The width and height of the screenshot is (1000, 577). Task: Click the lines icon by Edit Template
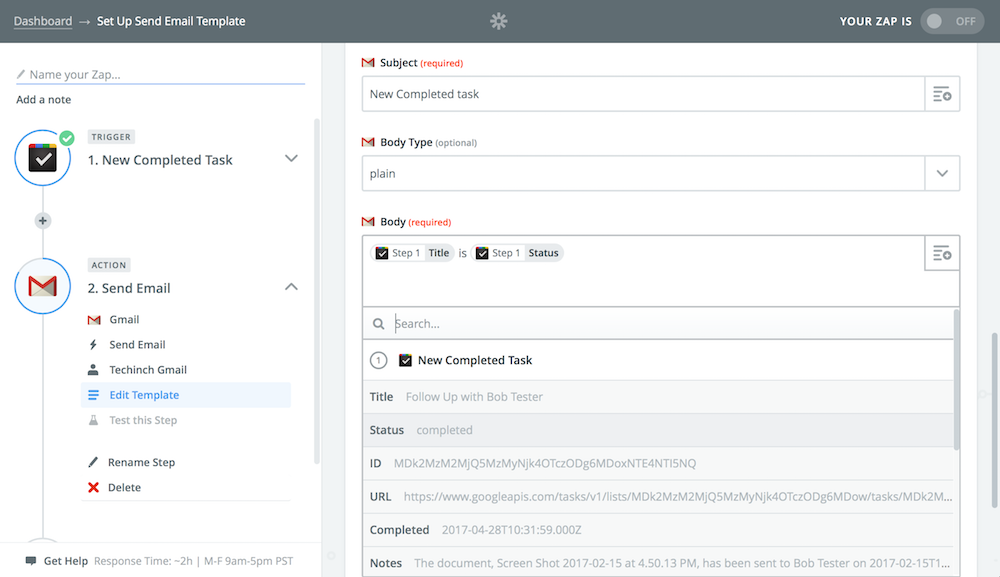click(x=93, y=395)
